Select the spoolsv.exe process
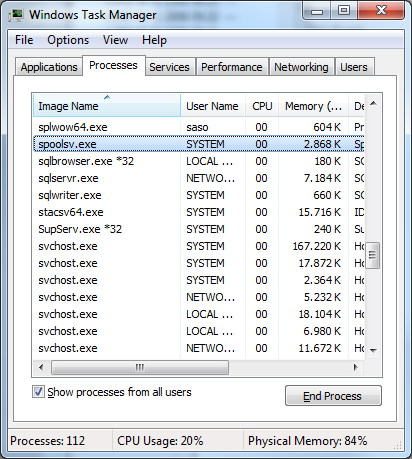412x459 pixels. click(x=199, y=144)
